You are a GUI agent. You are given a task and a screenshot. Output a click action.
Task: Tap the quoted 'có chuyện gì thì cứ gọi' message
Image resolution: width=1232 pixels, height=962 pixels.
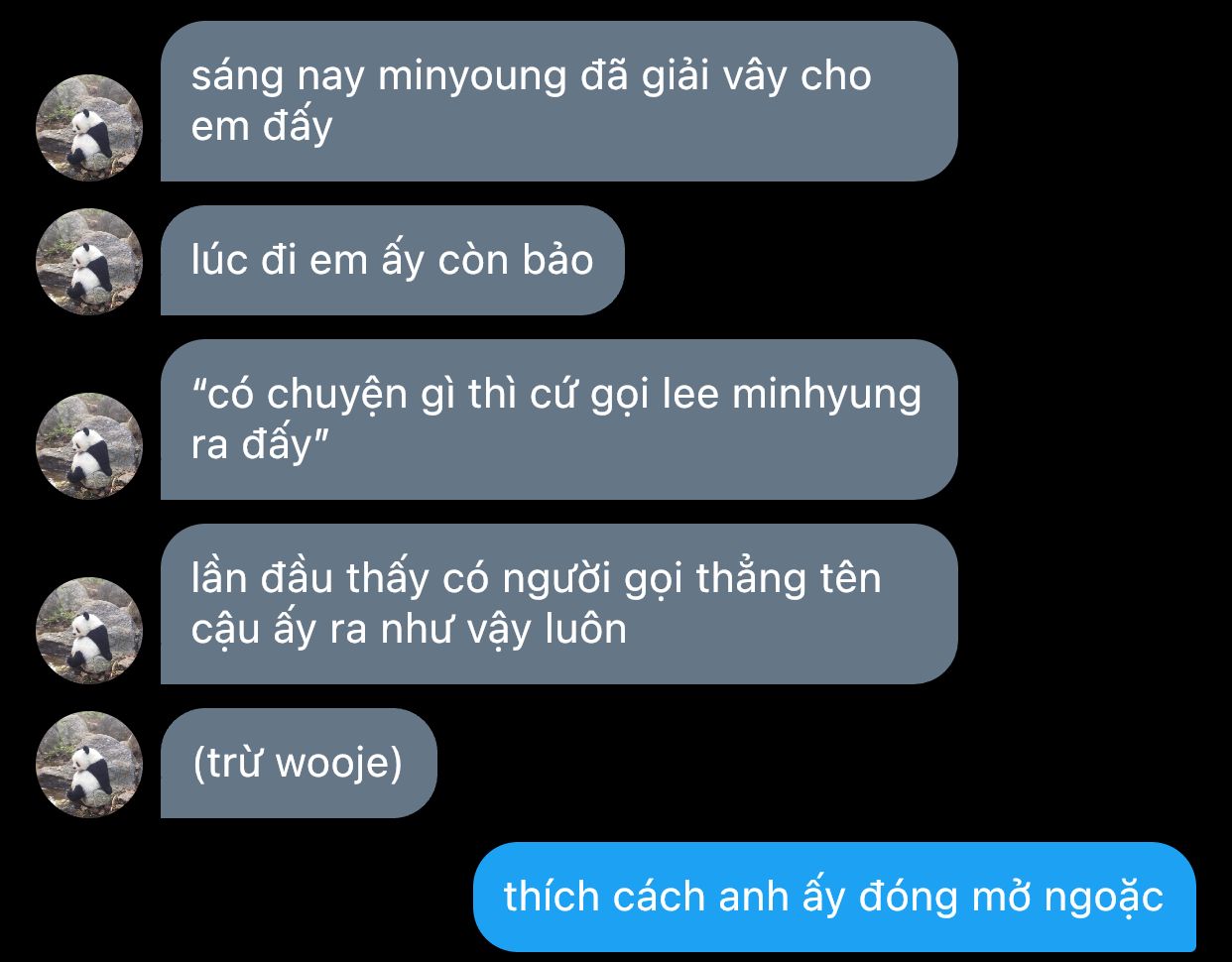click(x=559, y=420)
